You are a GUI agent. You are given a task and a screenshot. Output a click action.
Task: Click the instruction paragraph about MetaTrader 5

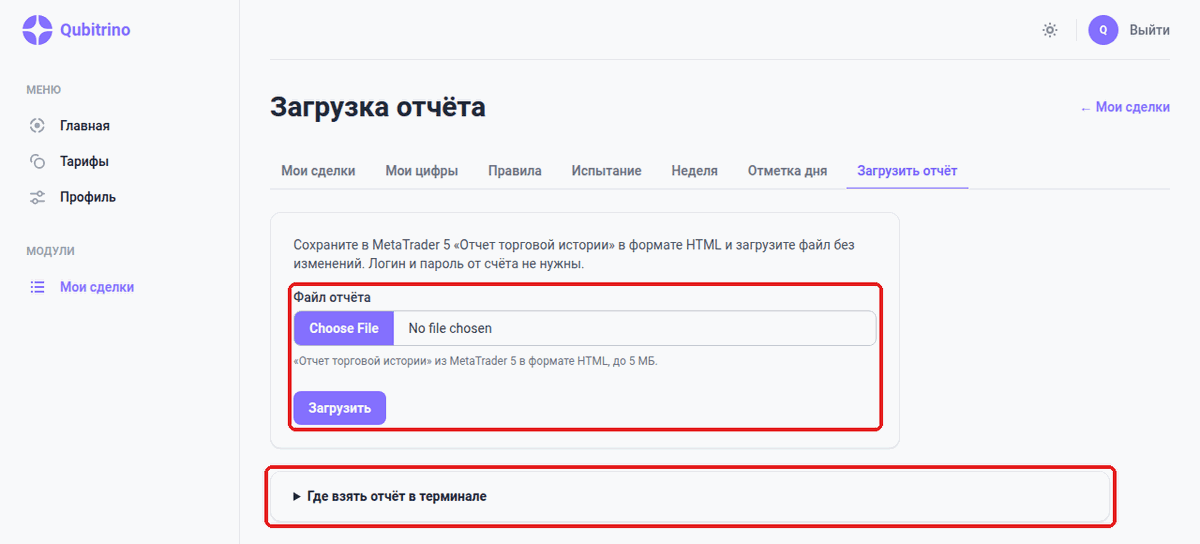click(574, 255)
